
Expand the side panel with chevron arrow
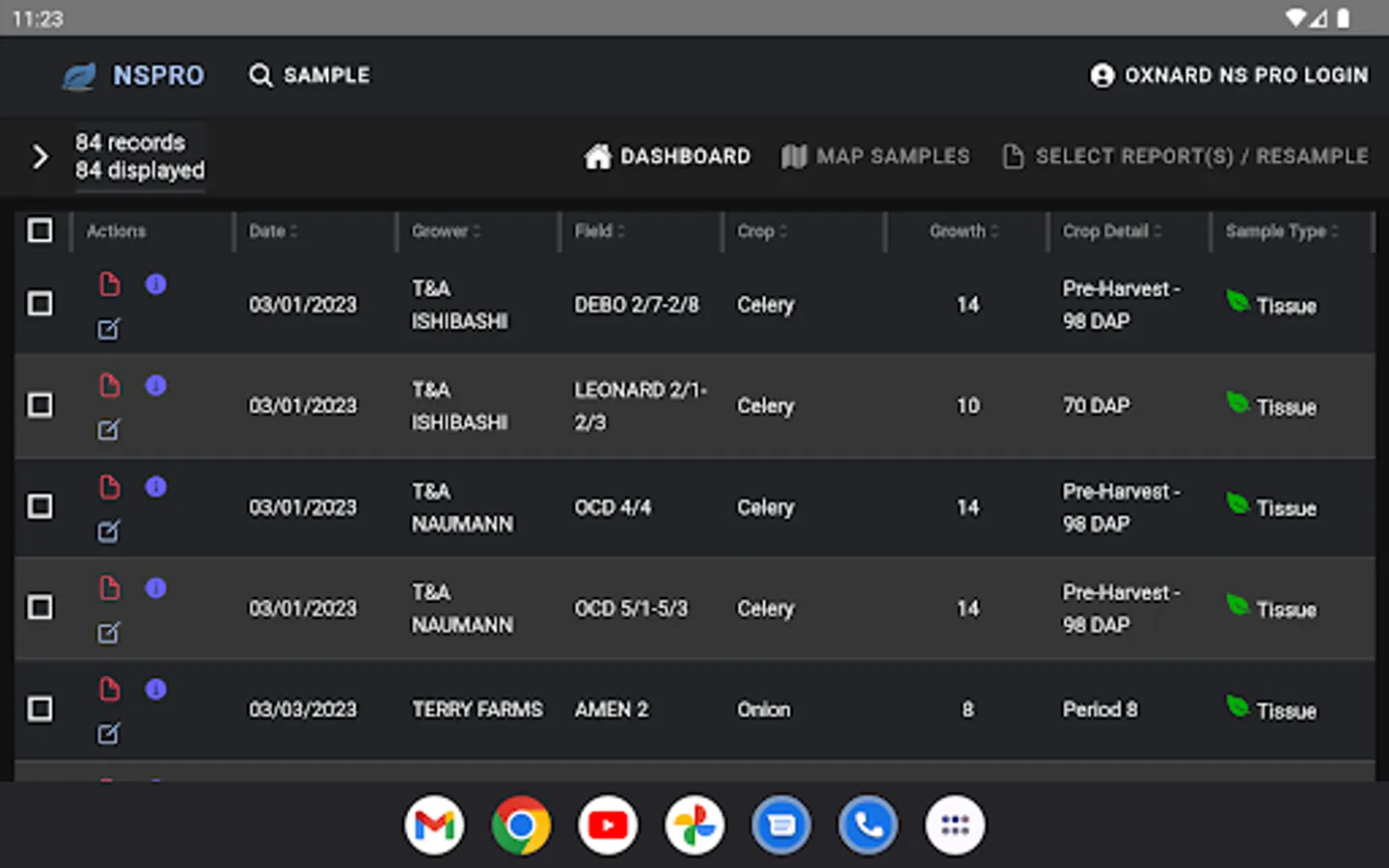point(40,156)
